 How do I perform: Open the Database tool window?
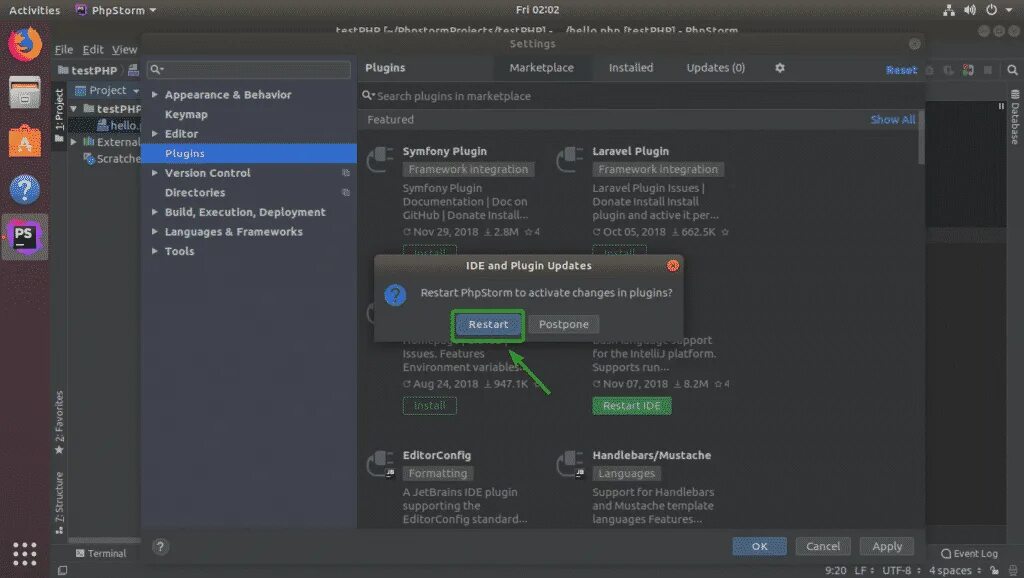pyautogui.click(x=1015, y=117)
